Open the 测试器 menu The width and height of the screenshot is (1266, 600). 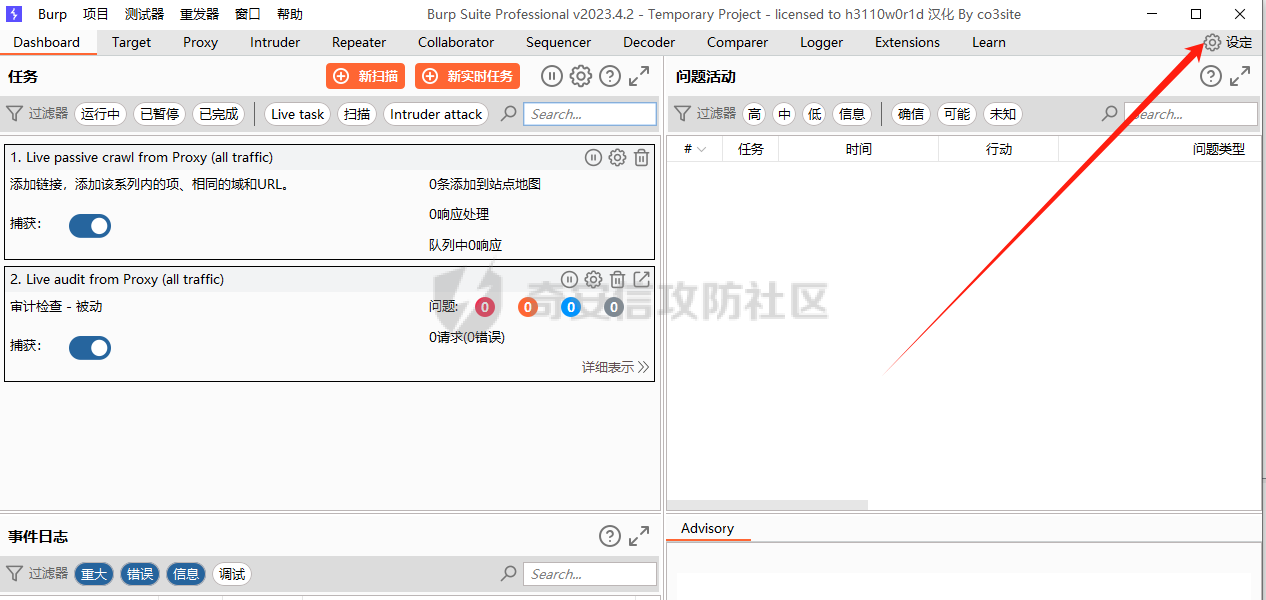[x=145, y=14]
